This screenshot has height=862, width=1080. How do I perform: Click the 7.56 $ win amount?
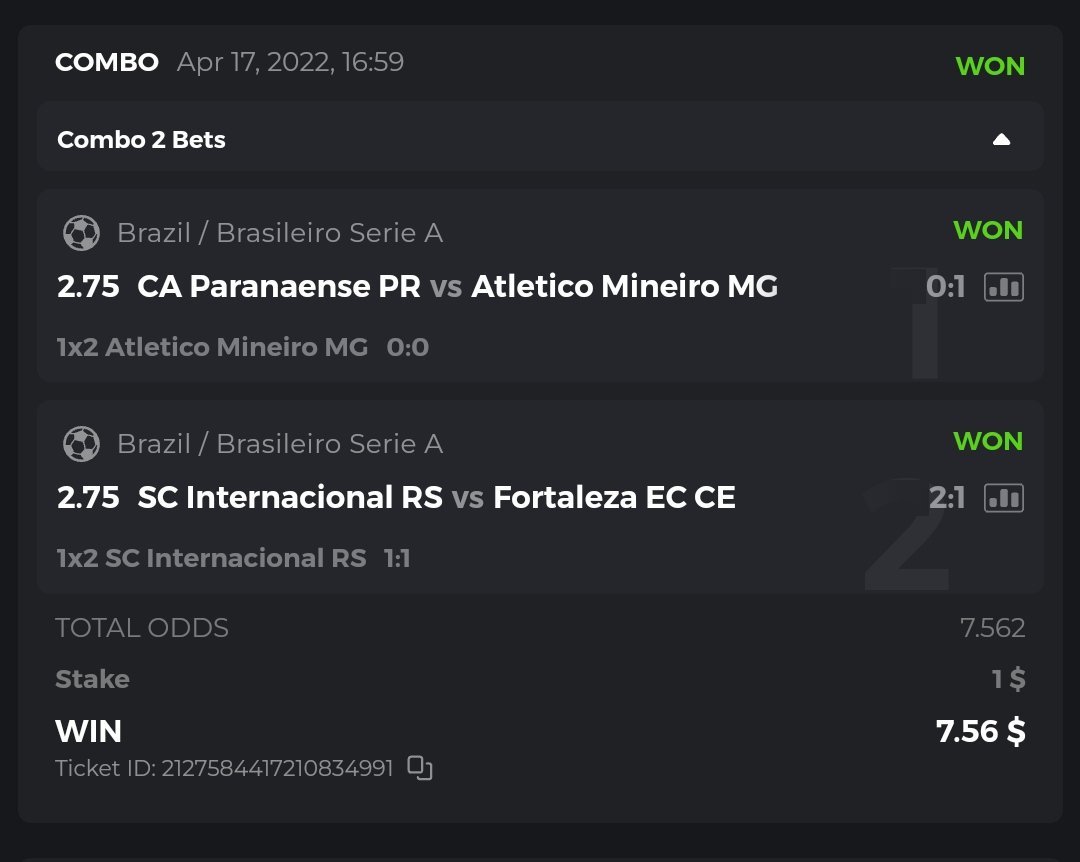[980, 731]
